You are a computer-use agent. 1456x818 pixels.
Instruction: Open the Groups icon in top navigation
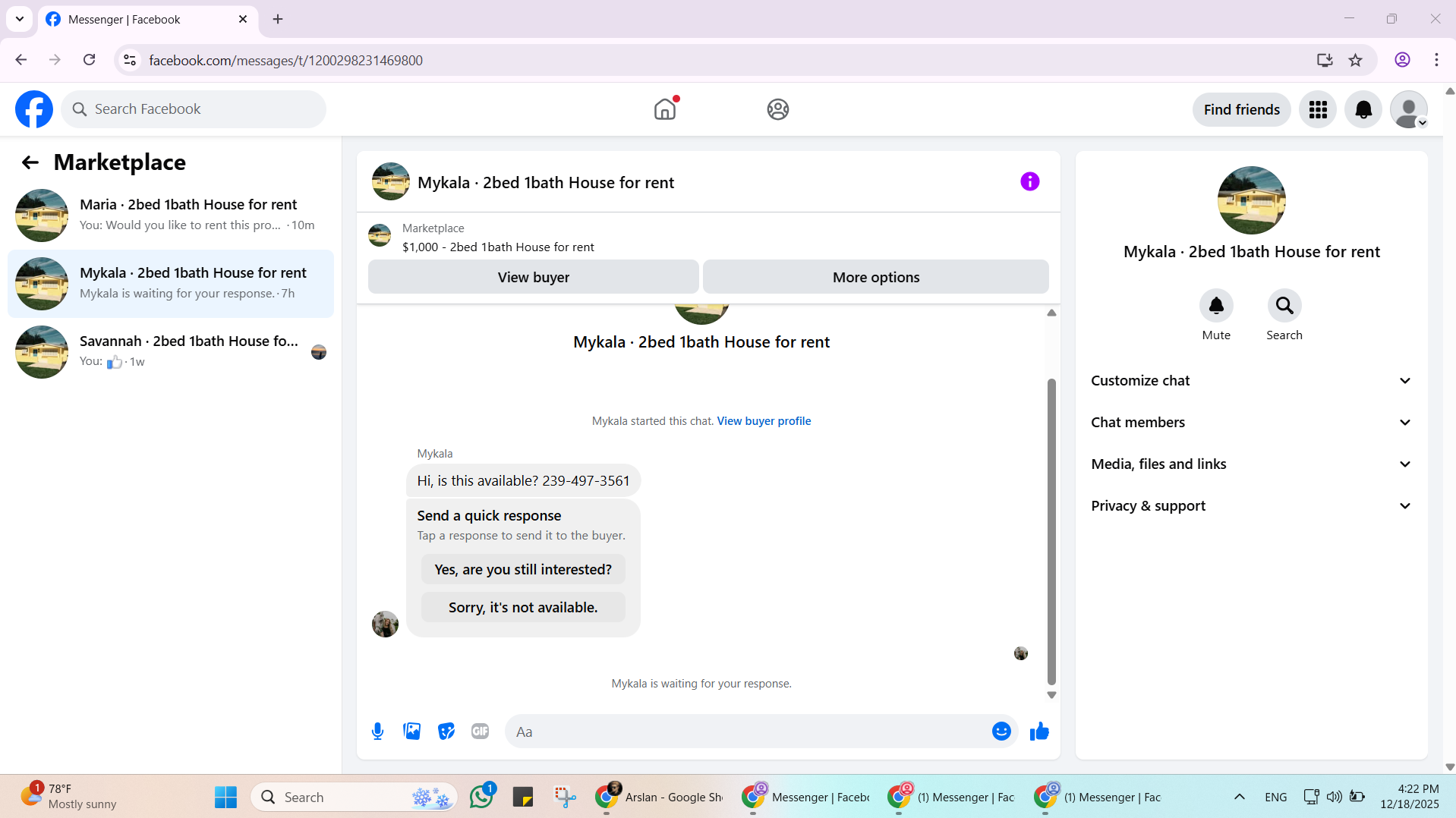tap(778, 109)
